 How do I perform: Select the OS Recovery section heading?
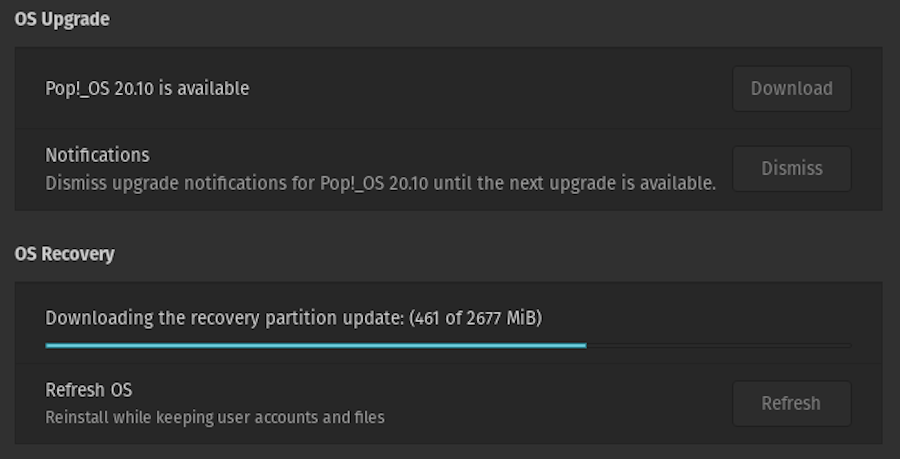(x=64, y=254)
